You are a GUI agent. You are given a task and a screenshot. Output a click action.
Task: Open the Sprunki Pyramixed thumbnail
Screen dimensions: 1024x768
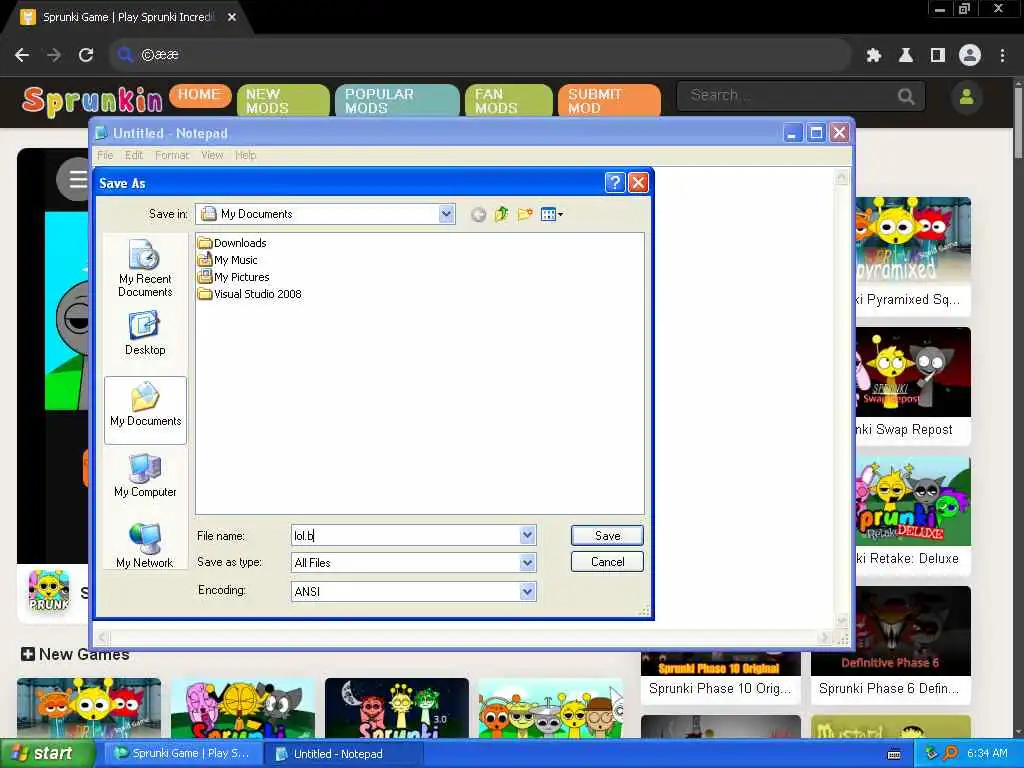coord(912,241)
